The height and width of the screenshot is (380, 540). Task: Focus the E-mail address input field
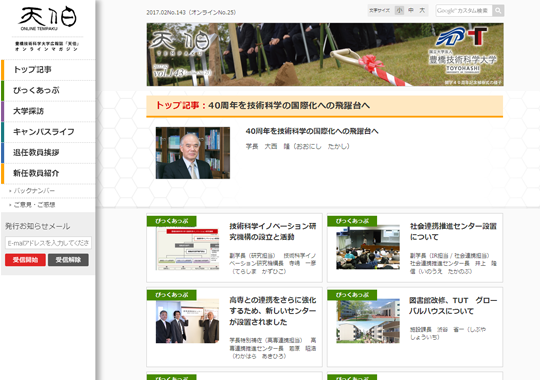click(x=48, y=243)
